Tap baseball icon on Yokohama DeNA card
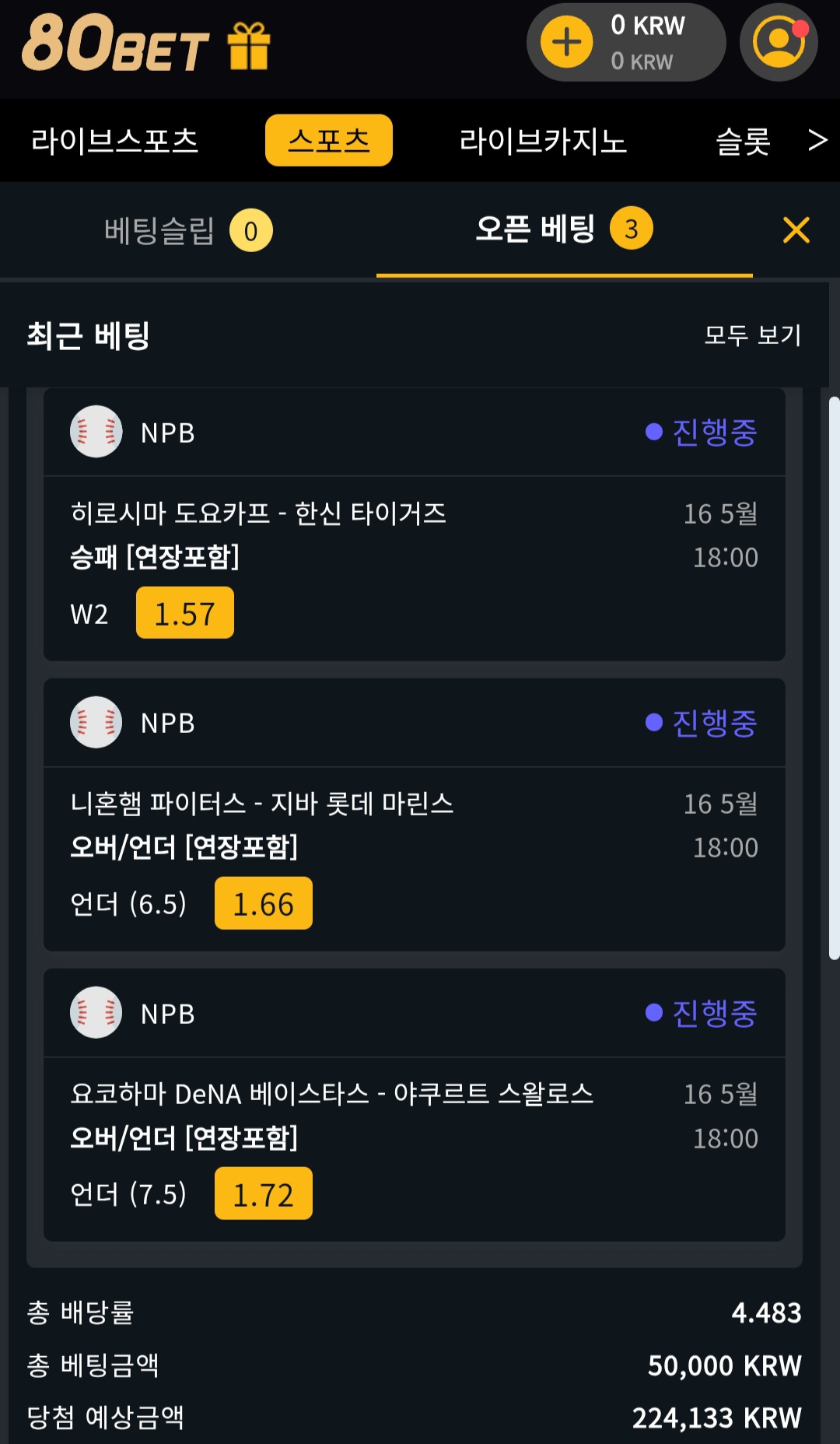 96,1012
